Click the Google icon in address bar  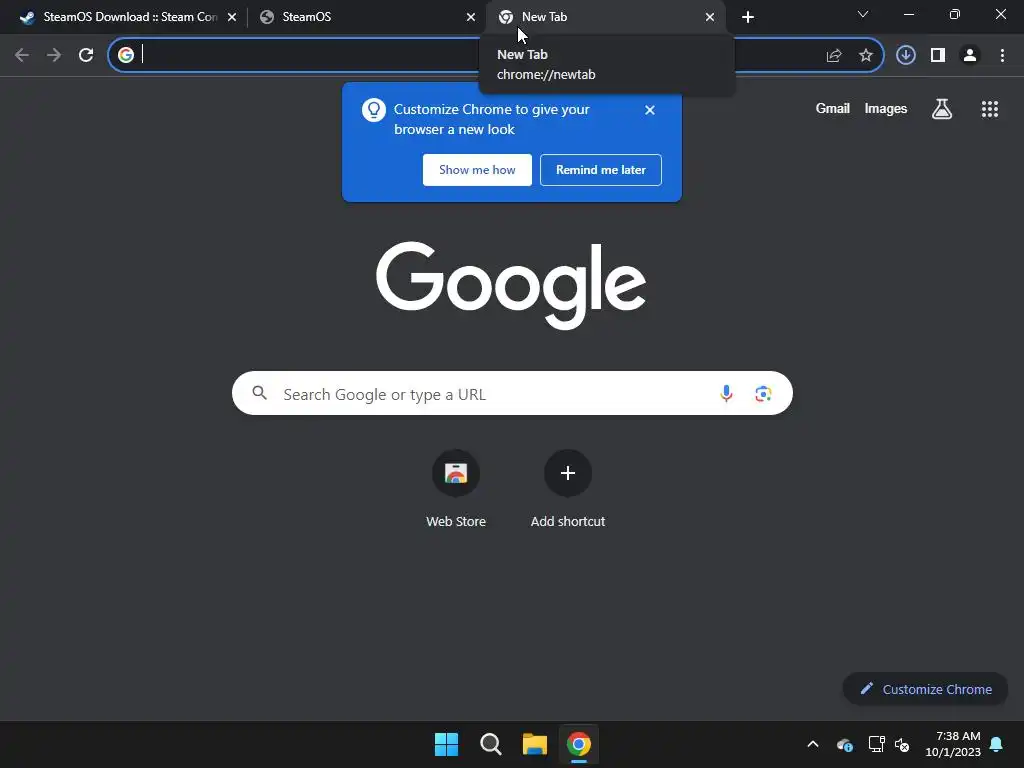(x=126, y=55)
